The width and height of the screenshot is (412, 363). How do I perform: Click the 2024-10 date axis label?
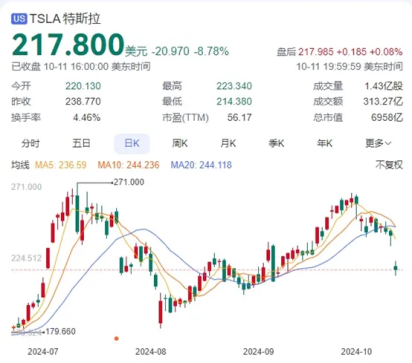(356, 352)
